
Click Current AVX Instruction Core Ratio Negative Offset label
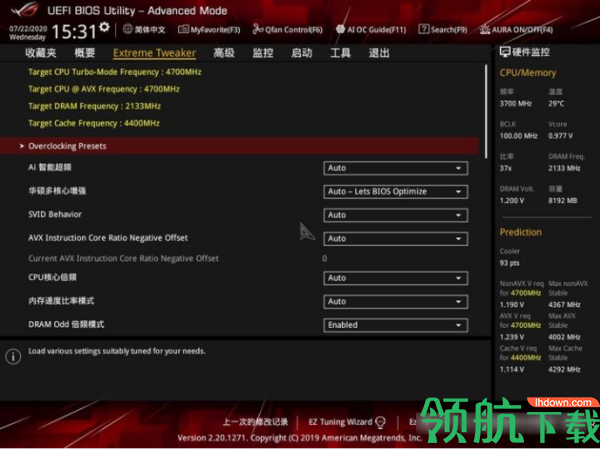(x=123, y=259)
